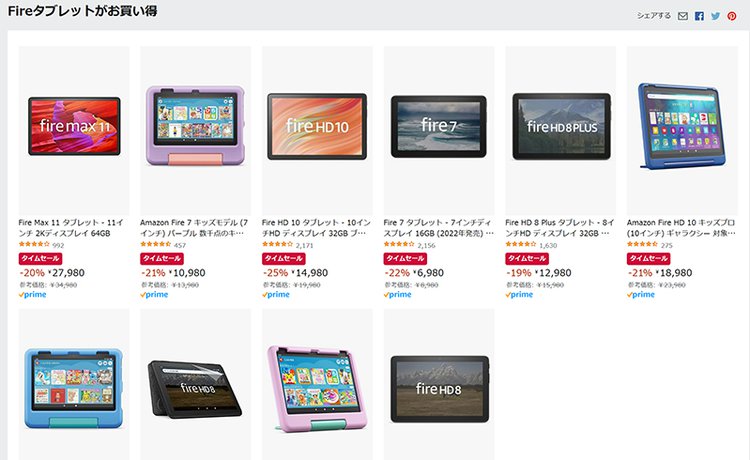Click the Twitter share icon
This screenshot has height=460, width=750.
click(715, 16)
